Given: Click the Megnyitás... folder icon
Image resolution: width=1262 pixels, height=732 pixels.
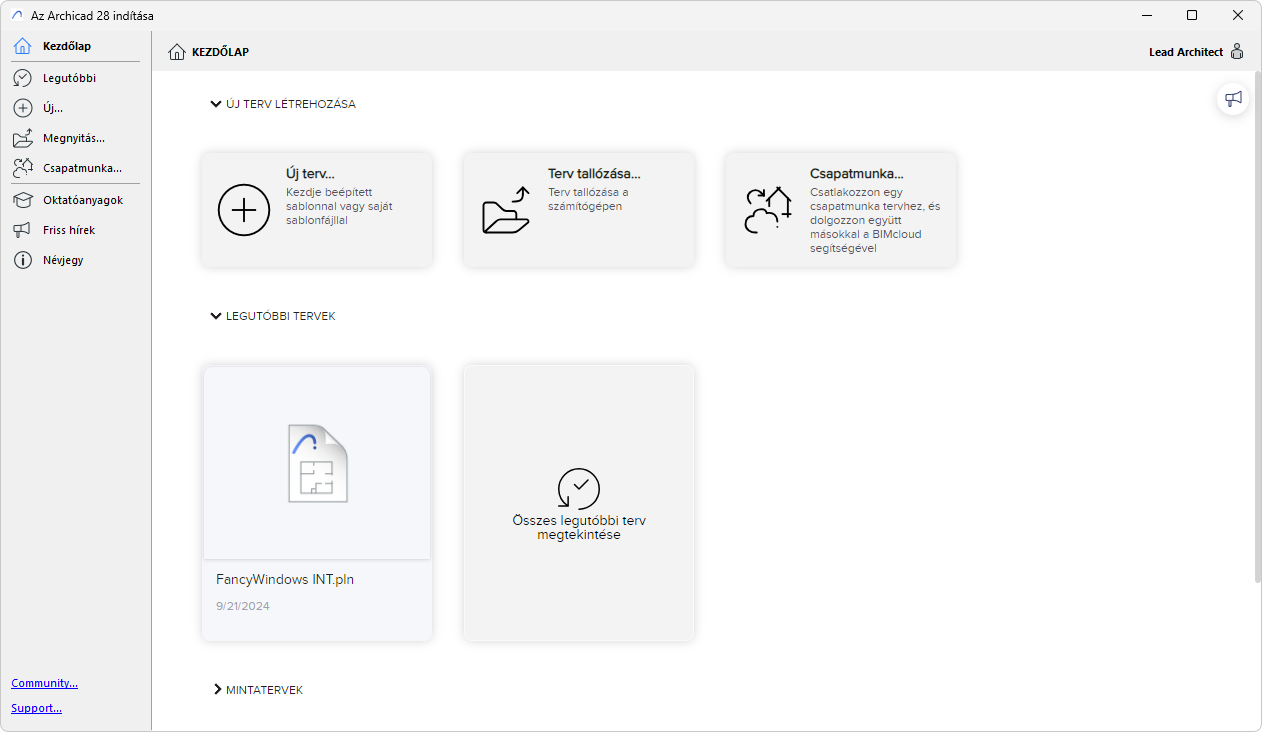Looking at the screenshot, I should point(23,138).
